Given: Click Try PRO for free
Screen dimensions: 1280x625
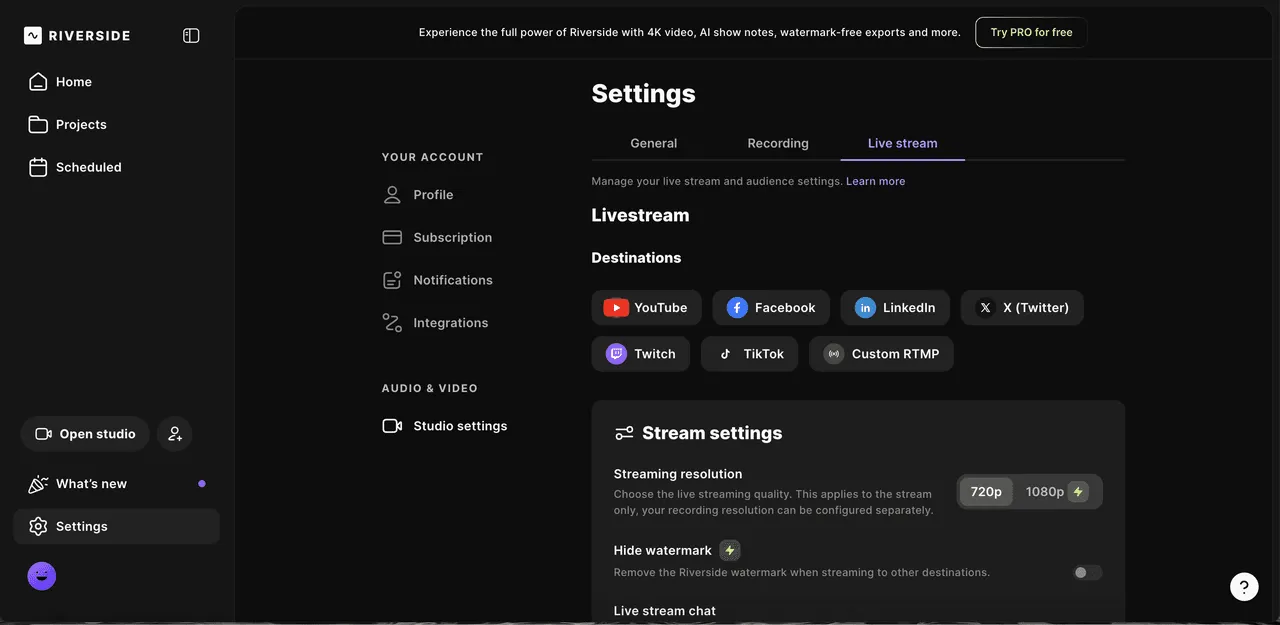Looking at the screenshot, I should (x=1031, y=32).
